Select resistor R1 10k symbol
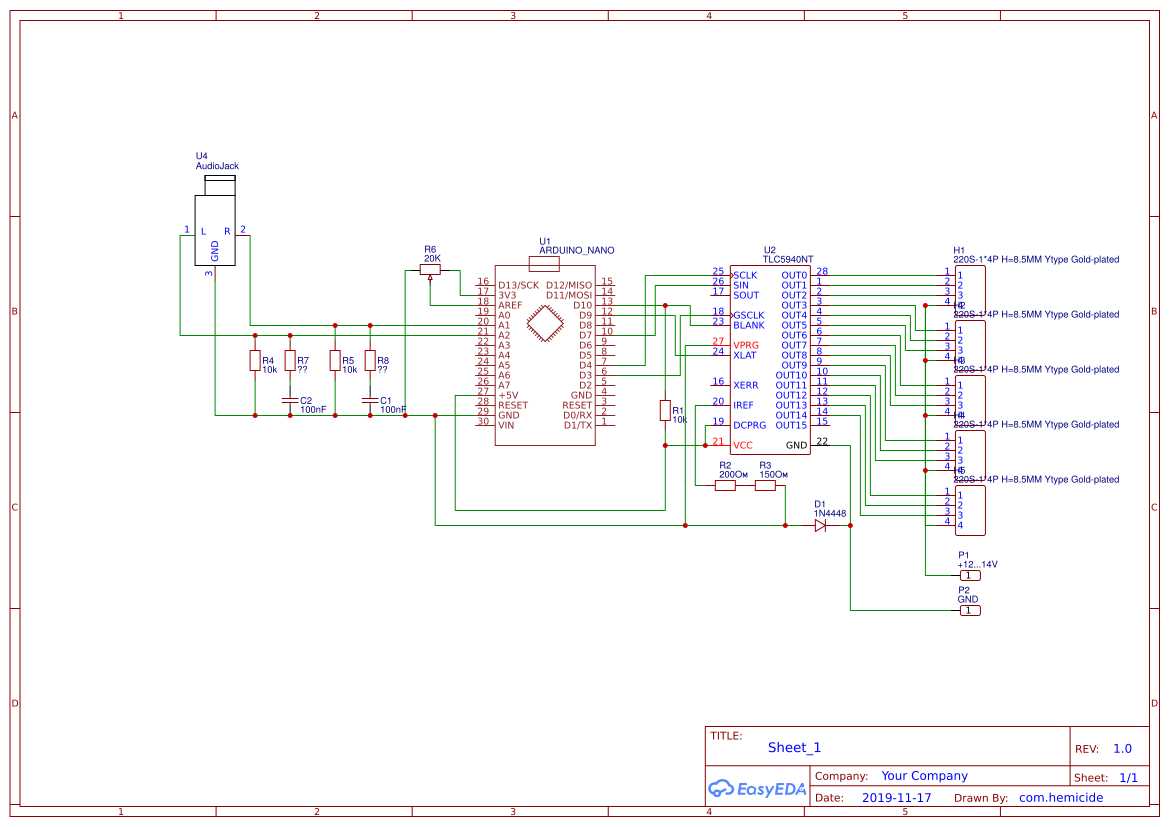This screenshot has width=1171, height=827. (665, 411)
